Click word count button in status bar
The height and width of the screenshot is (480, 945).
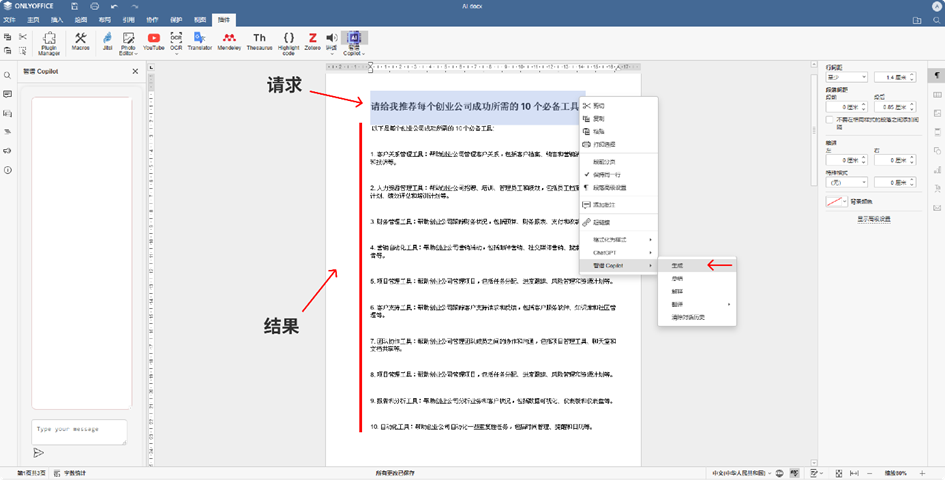tap(70, 473)
